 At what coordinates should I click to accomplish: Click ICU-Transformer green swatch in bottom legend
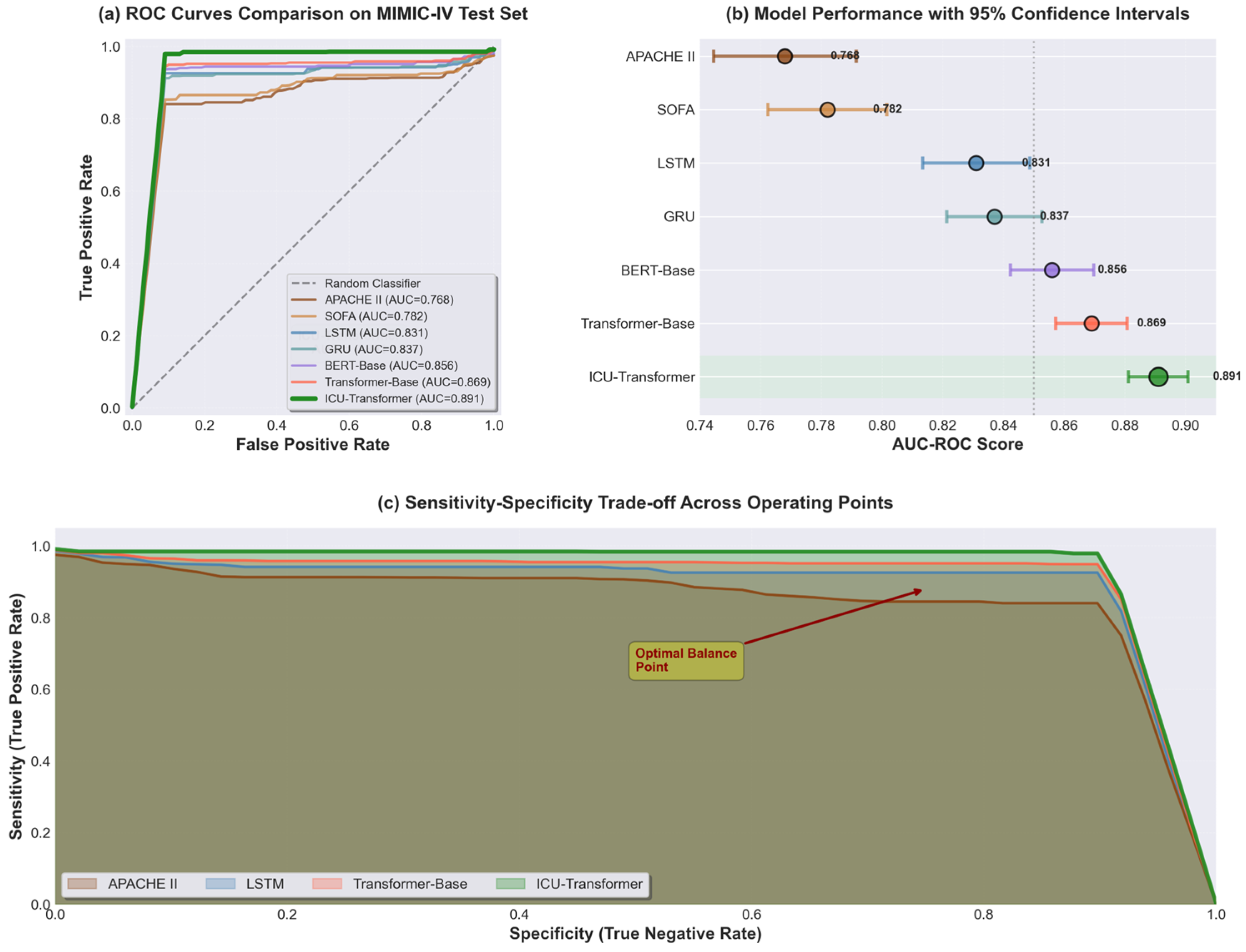(510, 883)
